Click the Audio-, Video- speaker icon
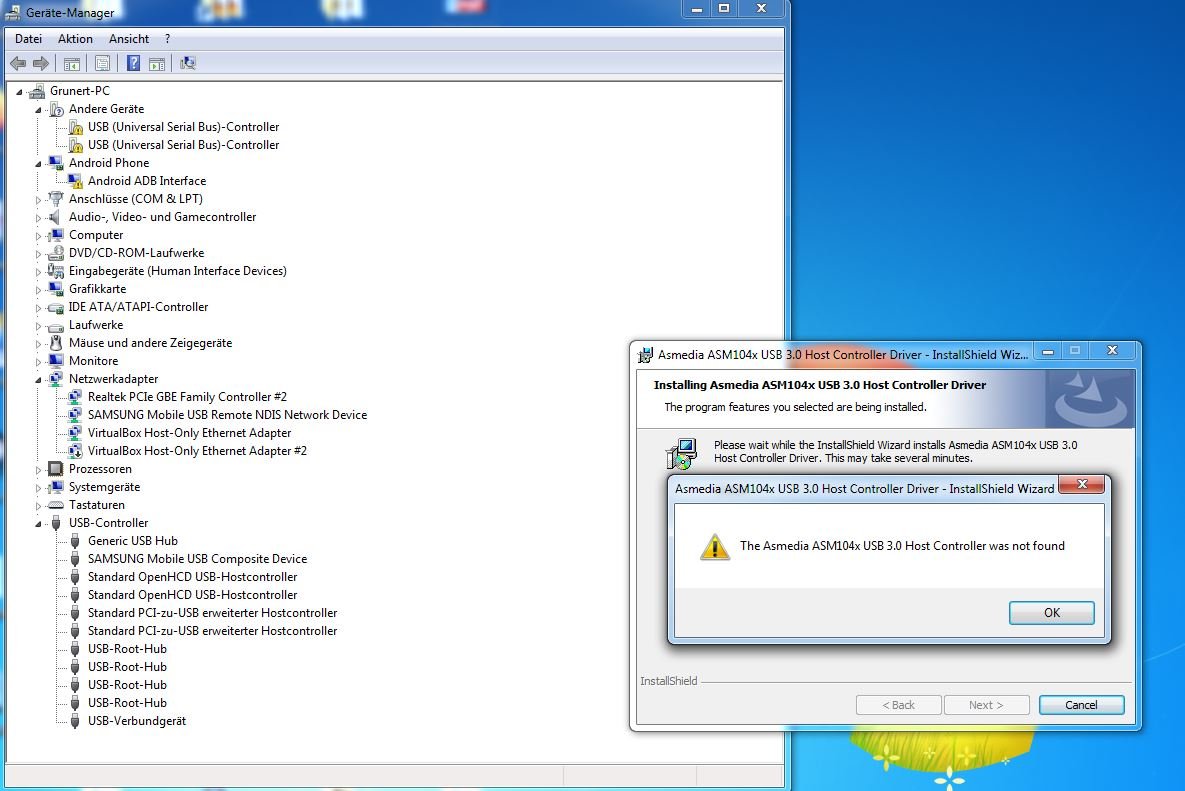 (56, 217)
